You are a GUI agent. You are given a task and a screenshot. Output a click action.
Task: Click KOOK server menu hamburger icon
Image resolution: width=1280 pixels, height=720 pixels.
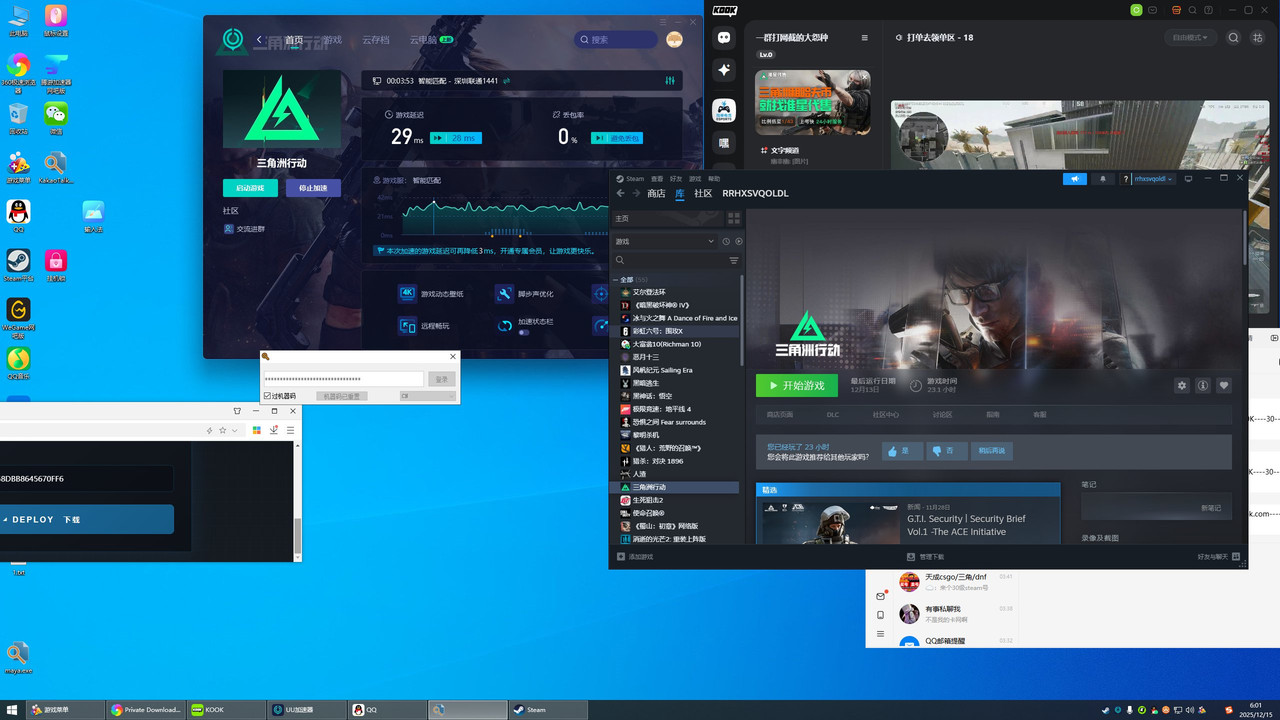point(865,38)
